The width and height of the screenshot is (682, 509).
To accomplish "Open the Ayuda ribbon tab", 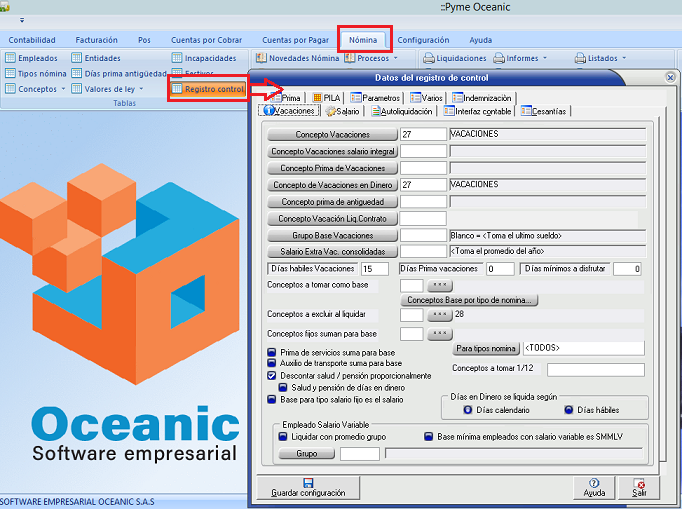I will [x=481, y=40].
